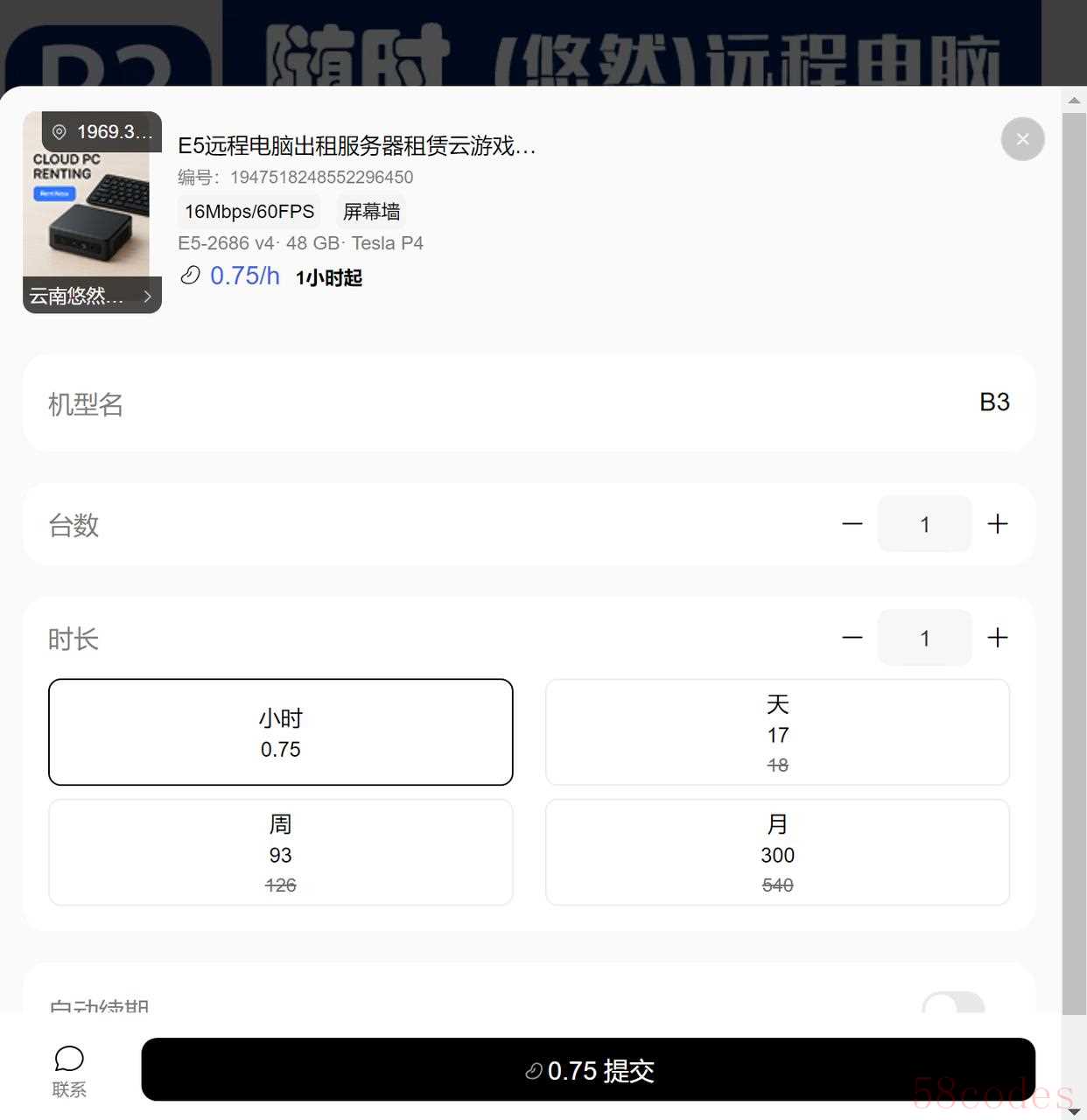The width and height of the screenshot is (1087, 1120).
Task: Decrease 时长 duration with minus icon
Action: 852,638
